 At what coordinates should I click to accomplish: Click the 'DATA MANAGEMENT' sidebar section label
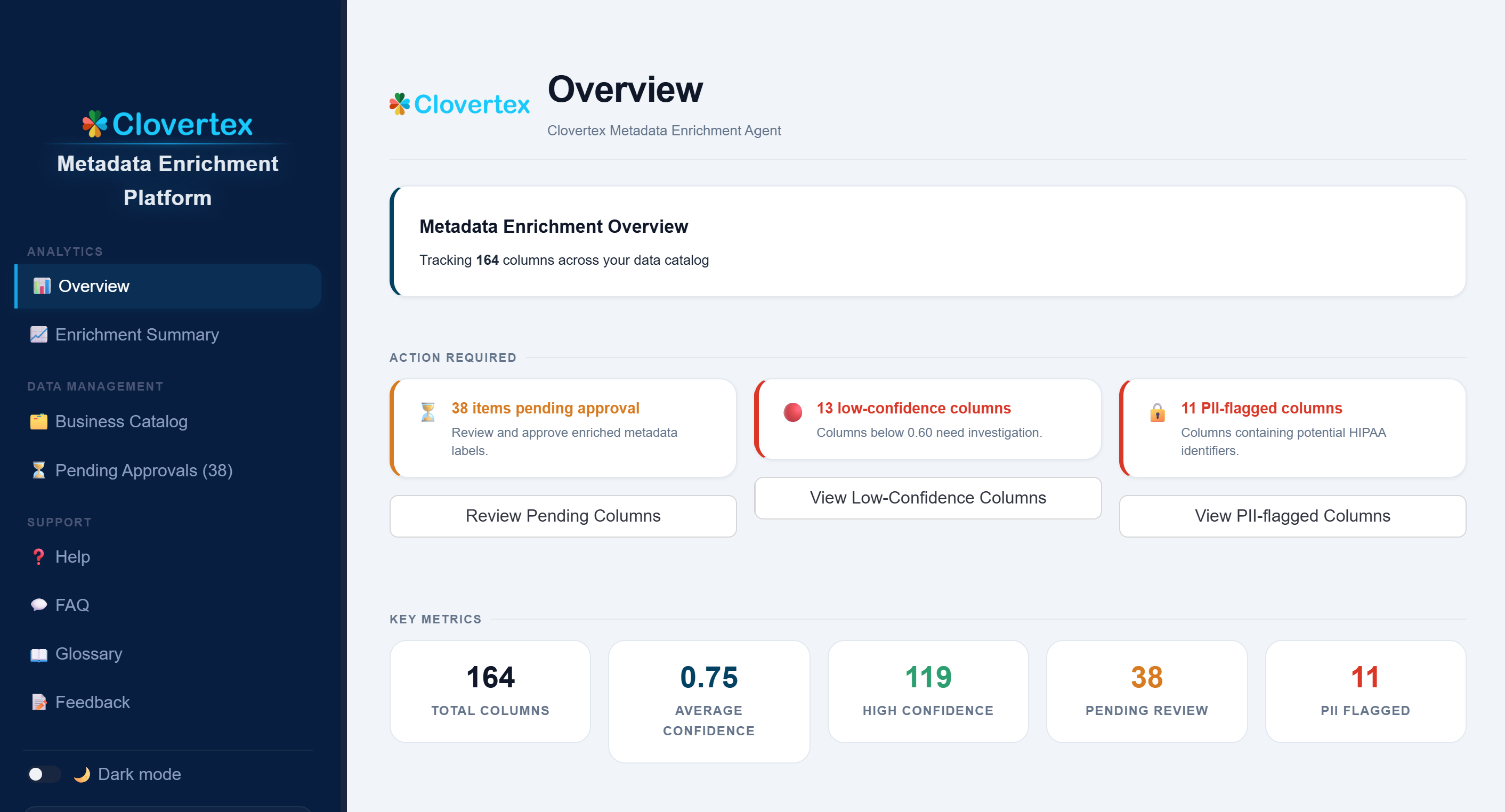coord(95,386)
